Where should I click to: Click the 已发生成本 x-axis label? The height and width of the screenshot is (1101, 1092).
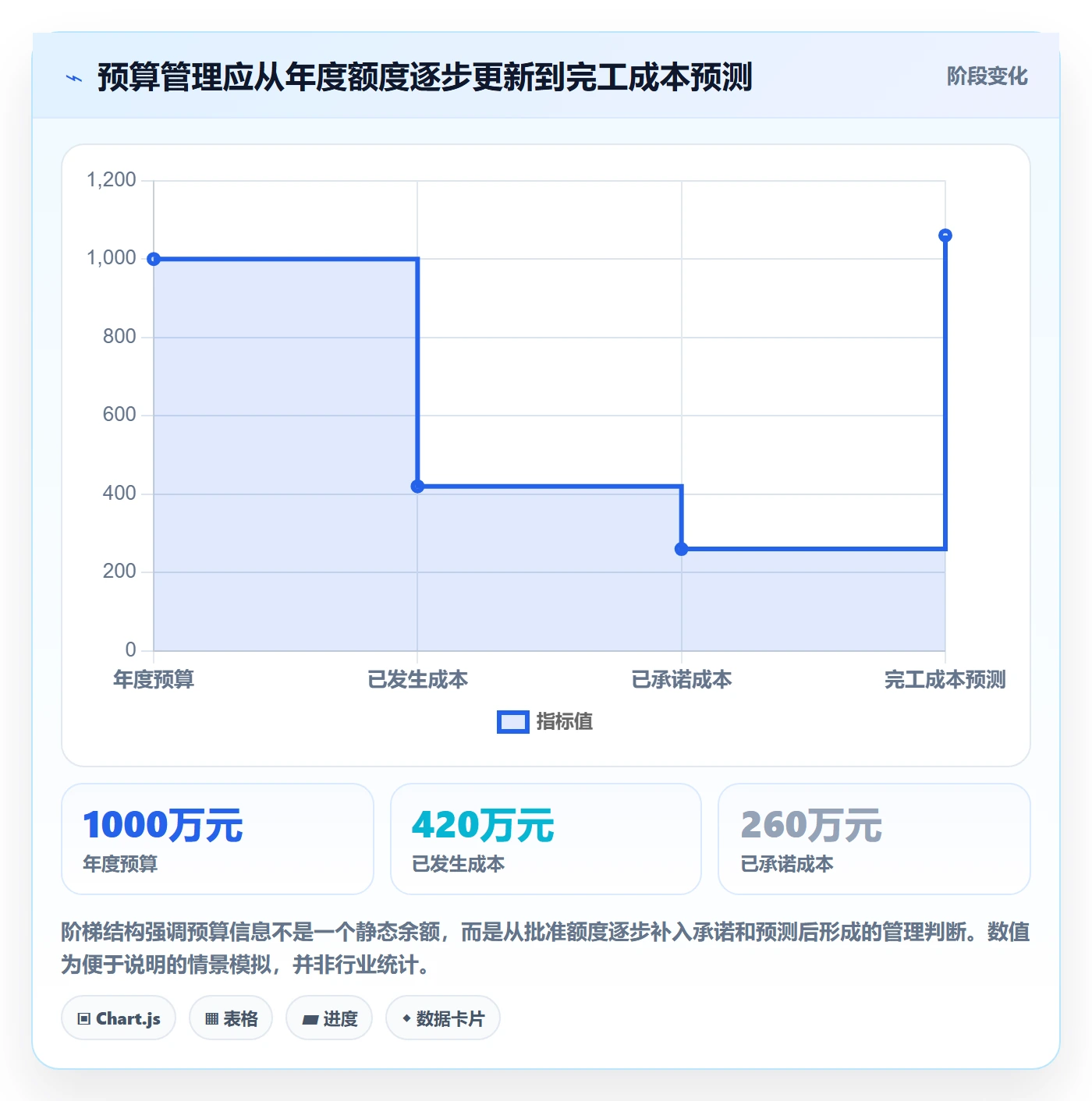point(418,680)
